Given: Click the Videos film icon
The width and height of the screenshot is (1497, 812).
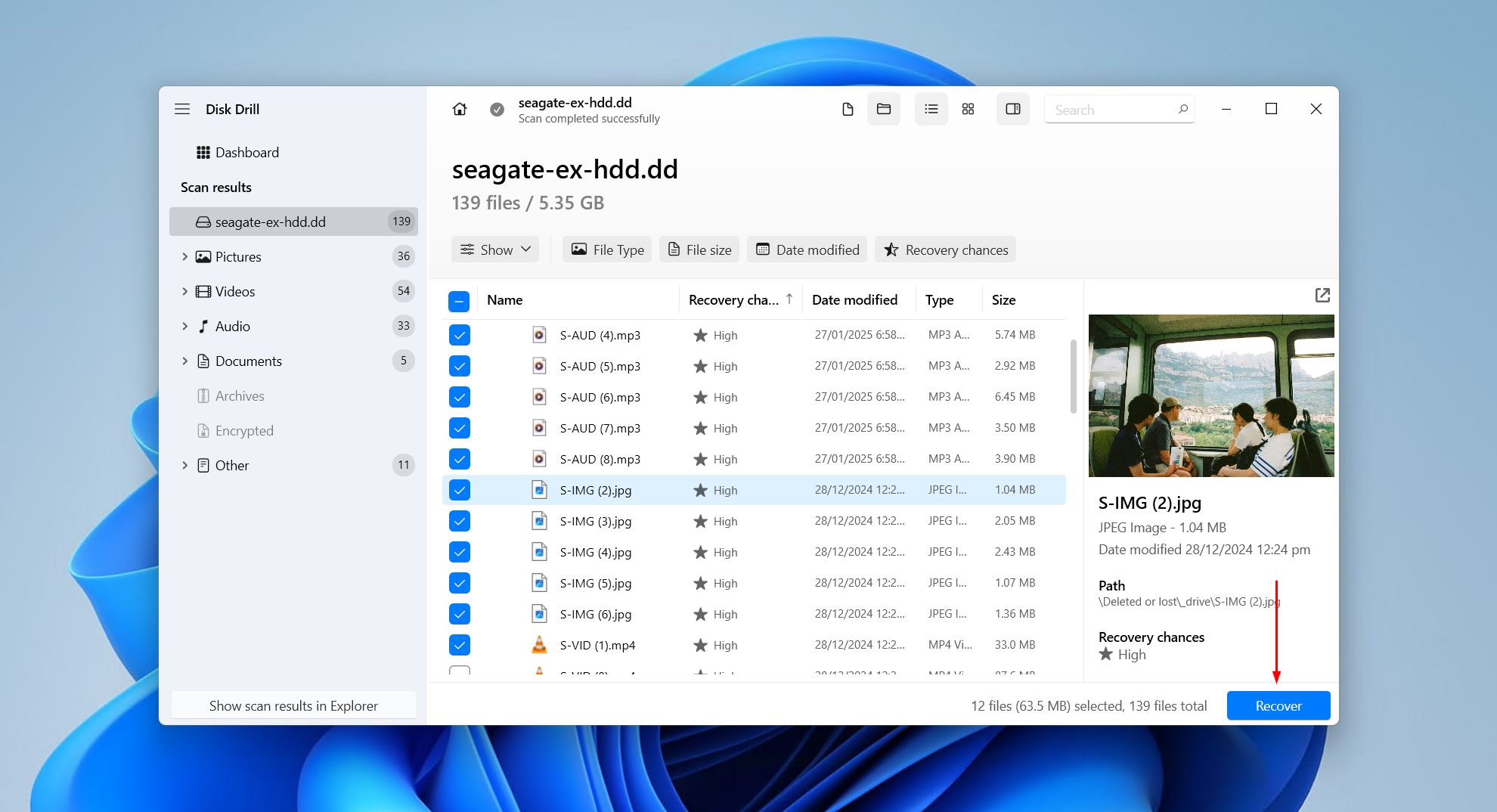Looking at the screenshot, I should click(203, 292).
